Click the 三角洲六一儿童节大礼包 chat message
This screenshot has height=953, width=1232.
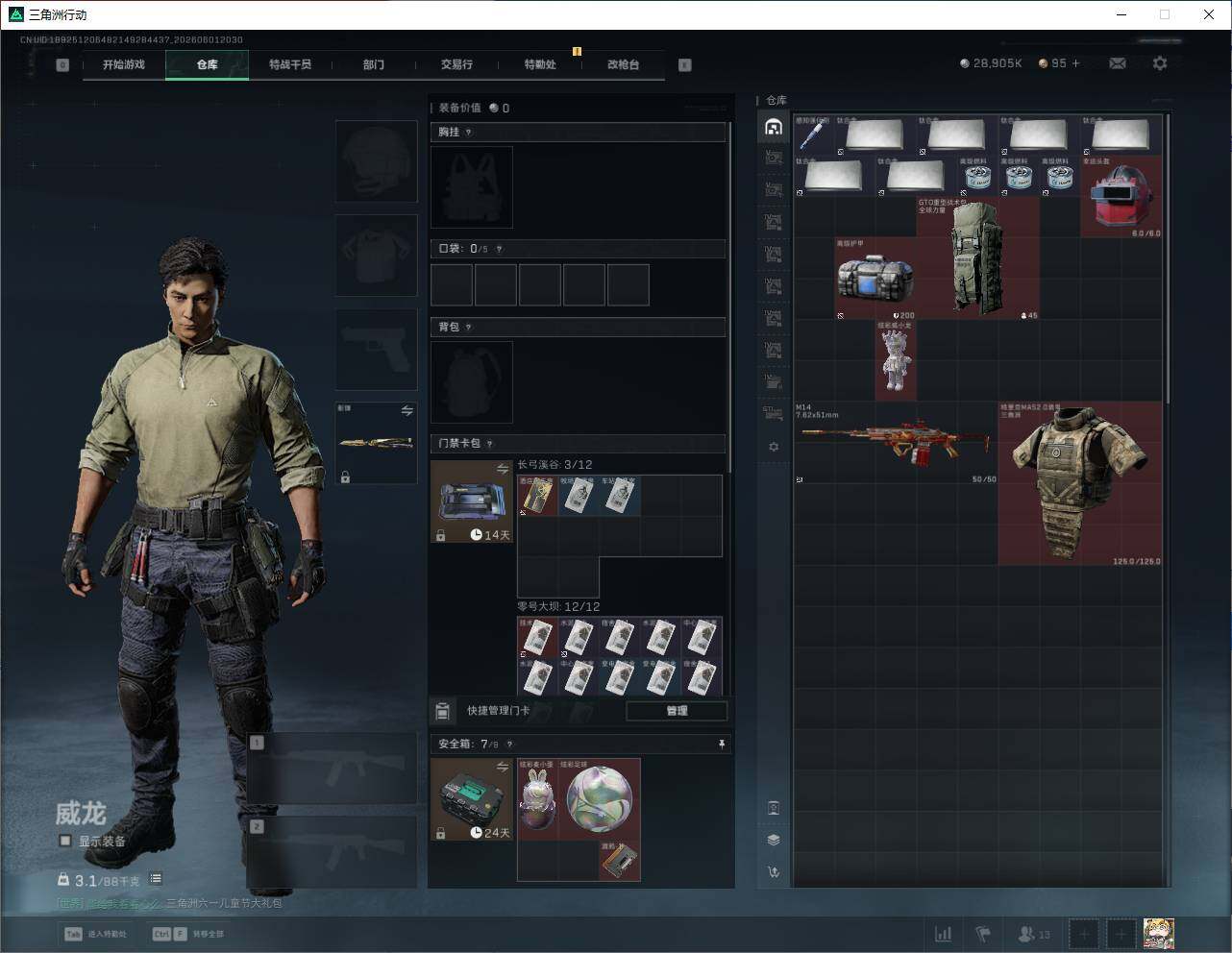coord(224,903)
